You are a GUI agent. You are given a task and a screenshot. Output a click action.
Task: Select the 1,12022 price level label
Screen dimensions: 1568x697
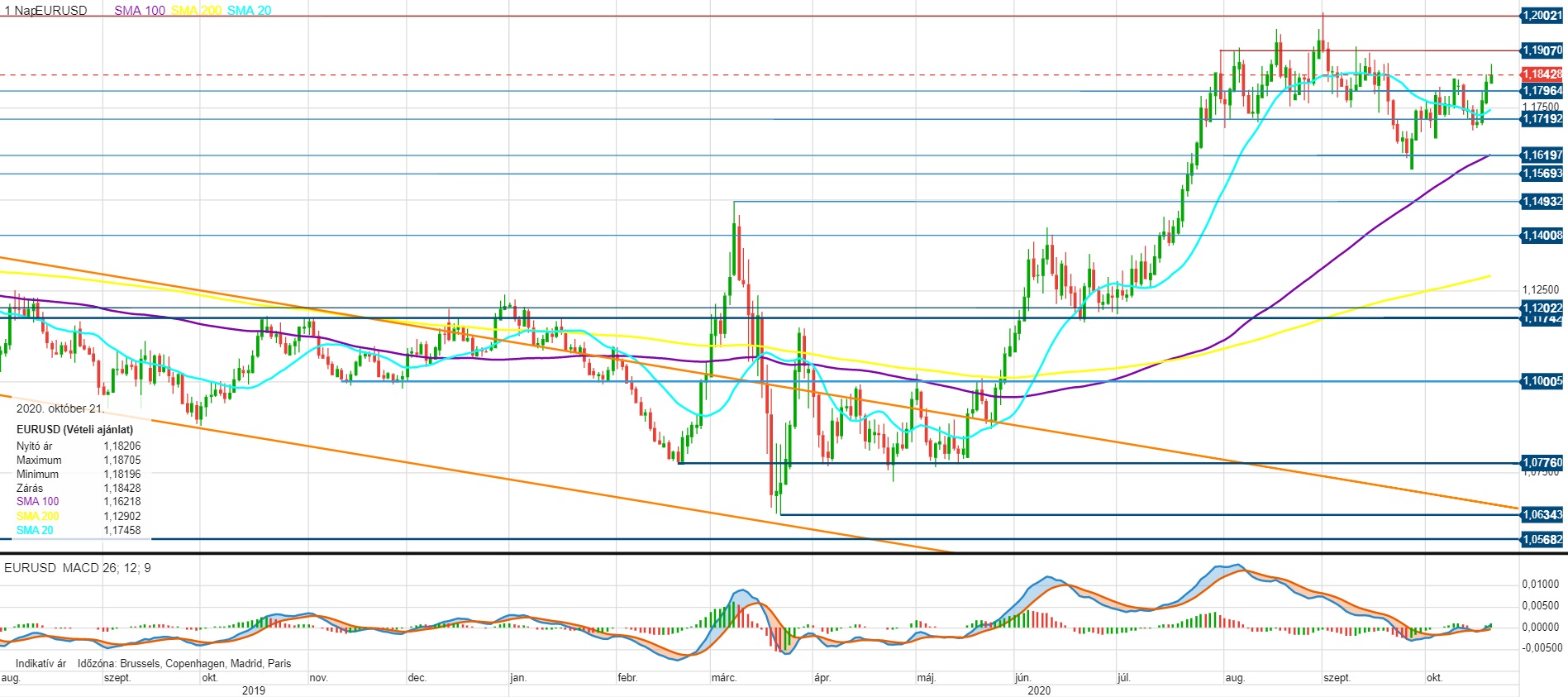coord(1542,308)
